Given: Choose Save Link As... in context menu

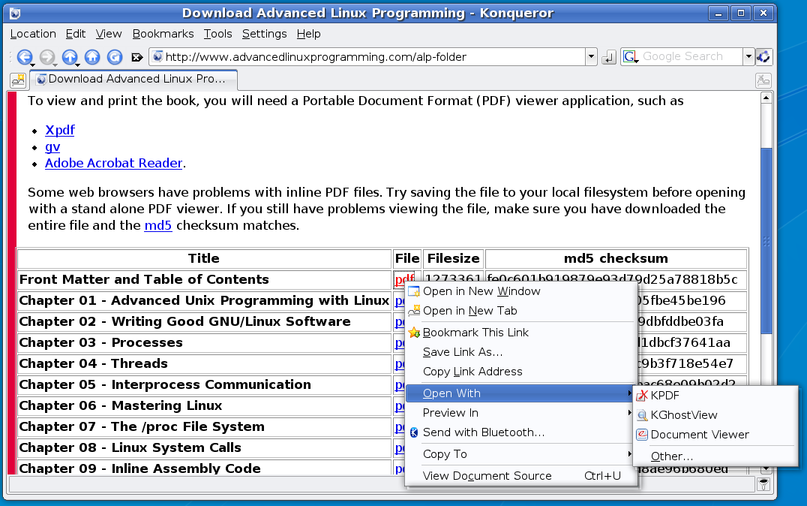Looking at the screenshot, I should pos(520,352).
